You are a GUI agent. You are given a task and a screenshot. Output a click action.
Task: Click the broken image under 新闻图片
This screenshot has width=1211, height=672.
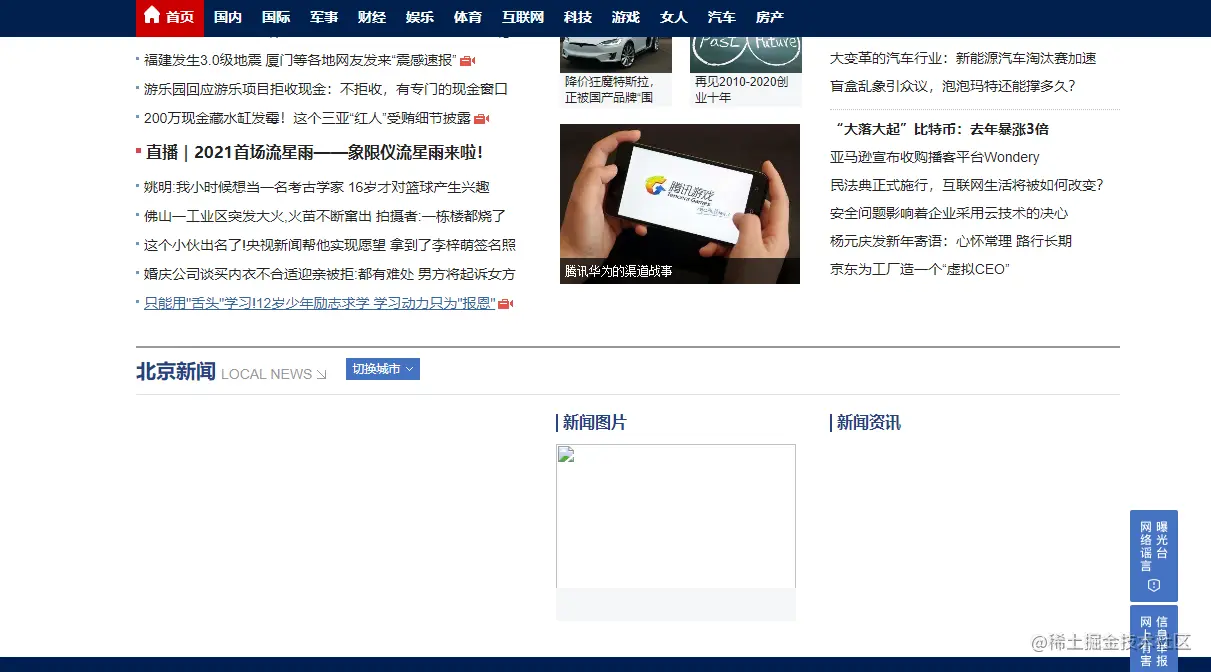(x=676, y=516)
